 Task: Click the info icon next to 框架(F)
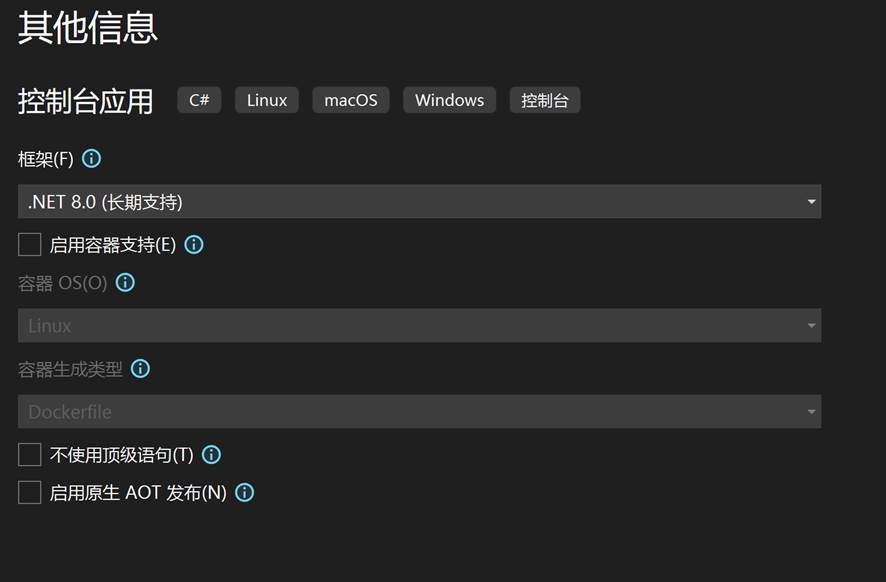tap(91, 158)
